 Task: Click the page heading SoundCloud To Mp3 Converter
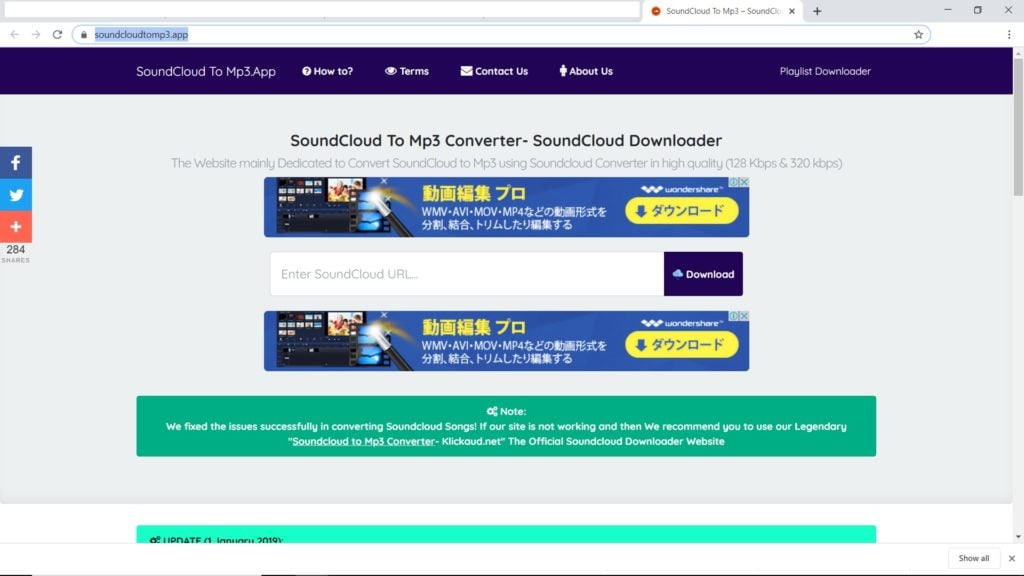(x=506, y=140)
